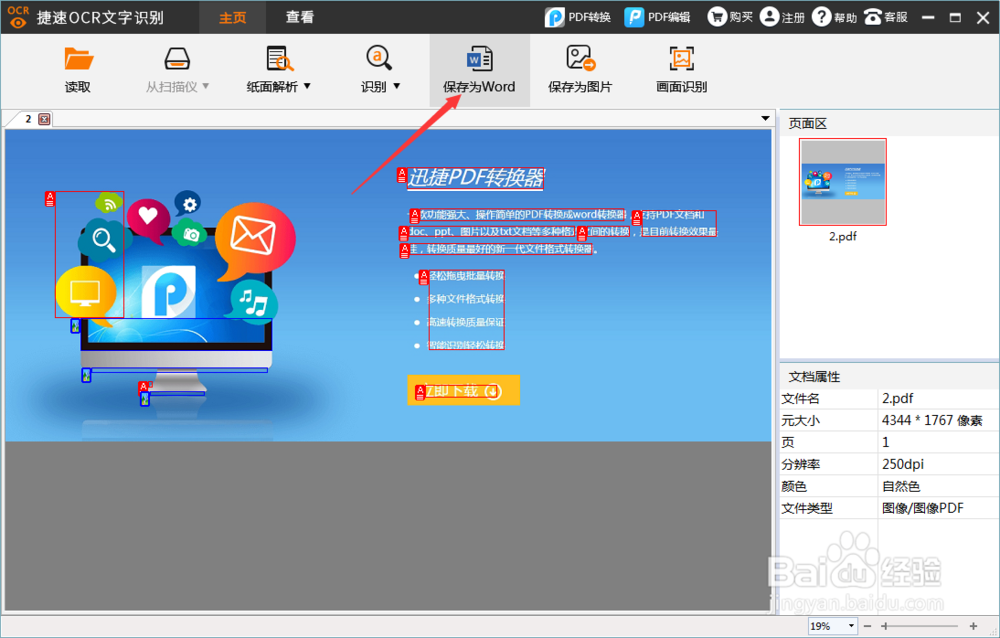Click the 注册 user icon
1000x638 pixels.
(x=769, y=17)
